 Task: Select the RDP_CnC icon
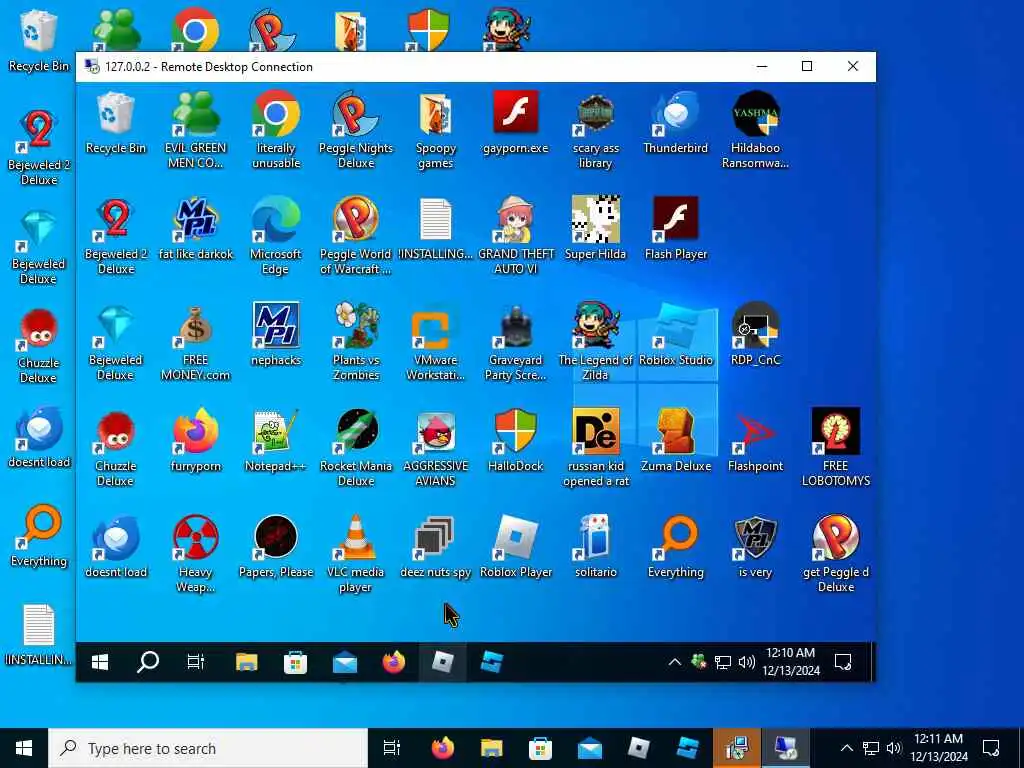(755, 325)
